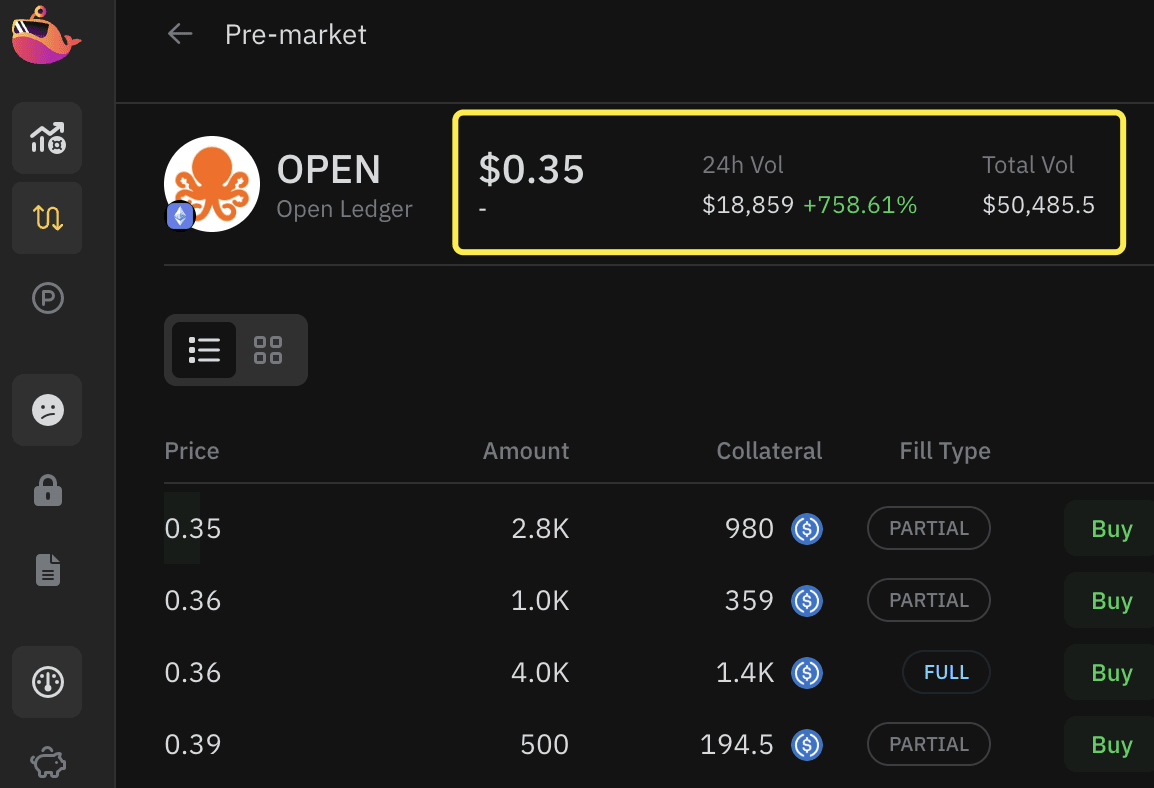Click Buy on the 0.35 price row
Screen dimensions: 1154x788
[1111, 529]
